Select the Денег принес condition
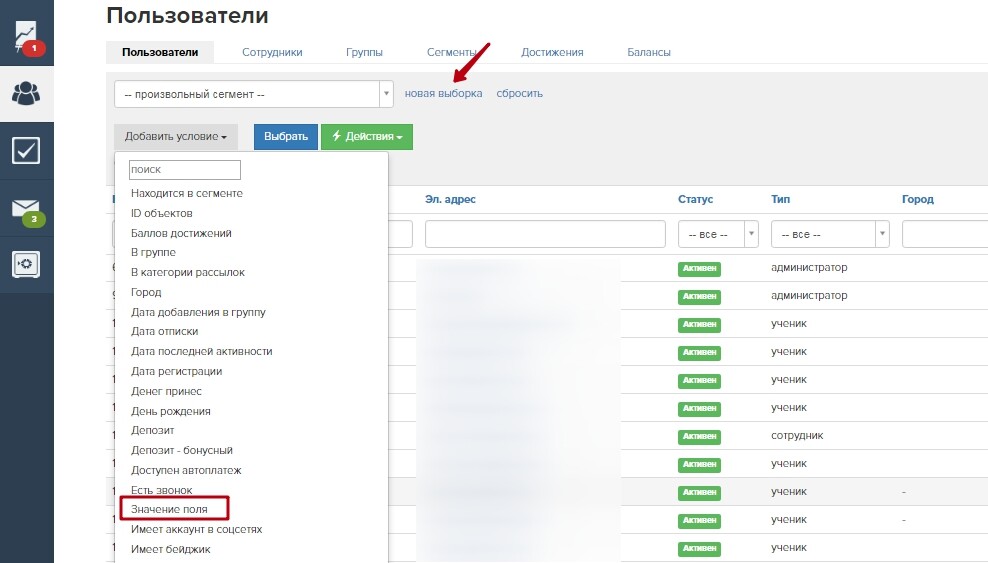Viewport: 988px width, 563px height. point(166,391)
